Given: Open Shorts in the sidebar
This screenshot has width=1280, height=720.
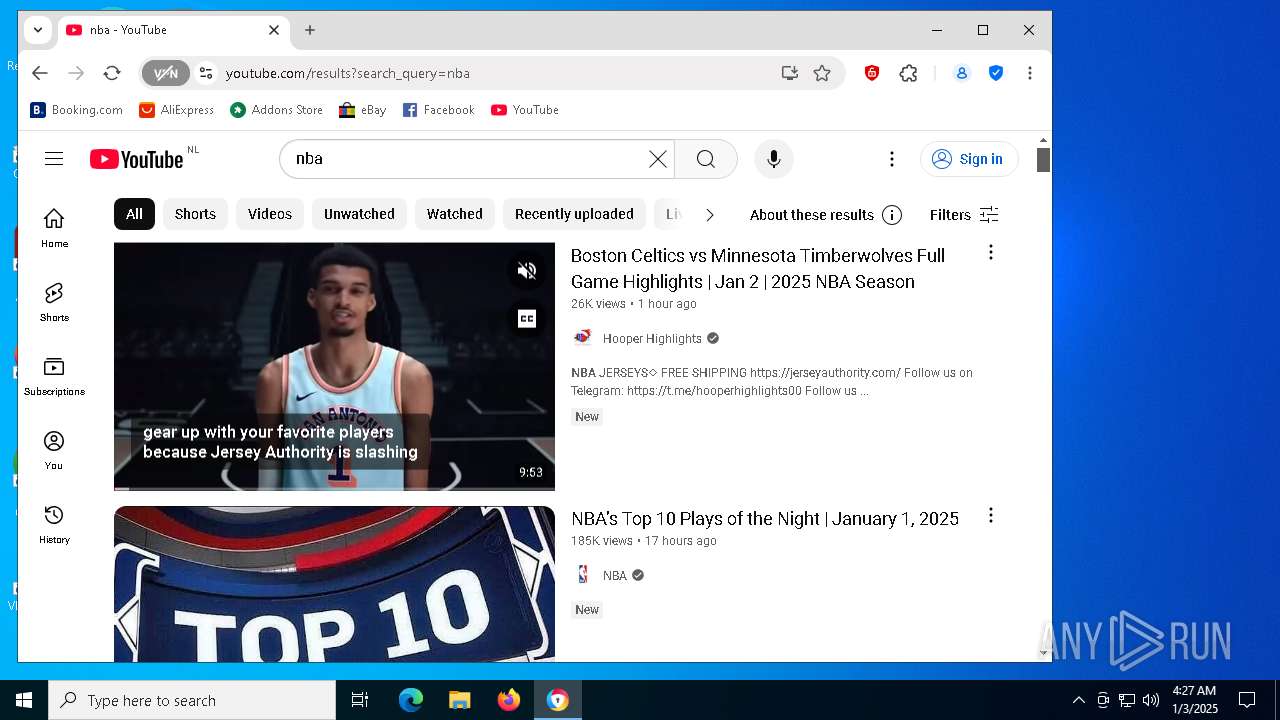Looking at the screenshot, I should [x=54, y=302].
